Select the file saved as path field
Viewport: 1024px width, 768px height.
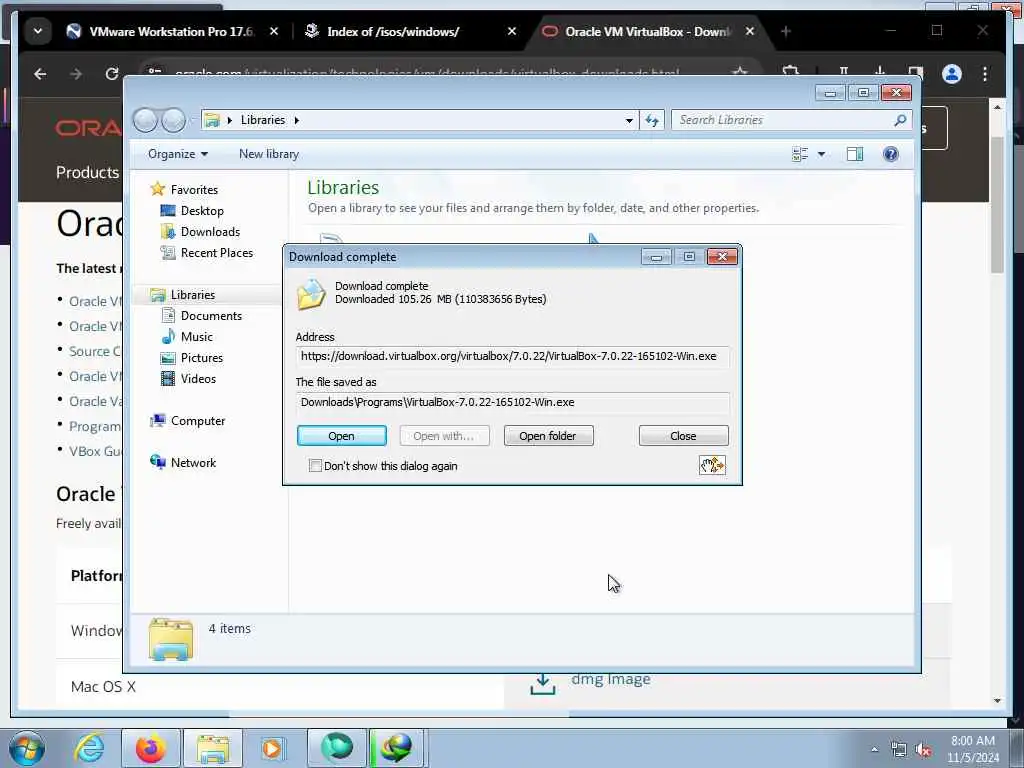pos(512,402)
